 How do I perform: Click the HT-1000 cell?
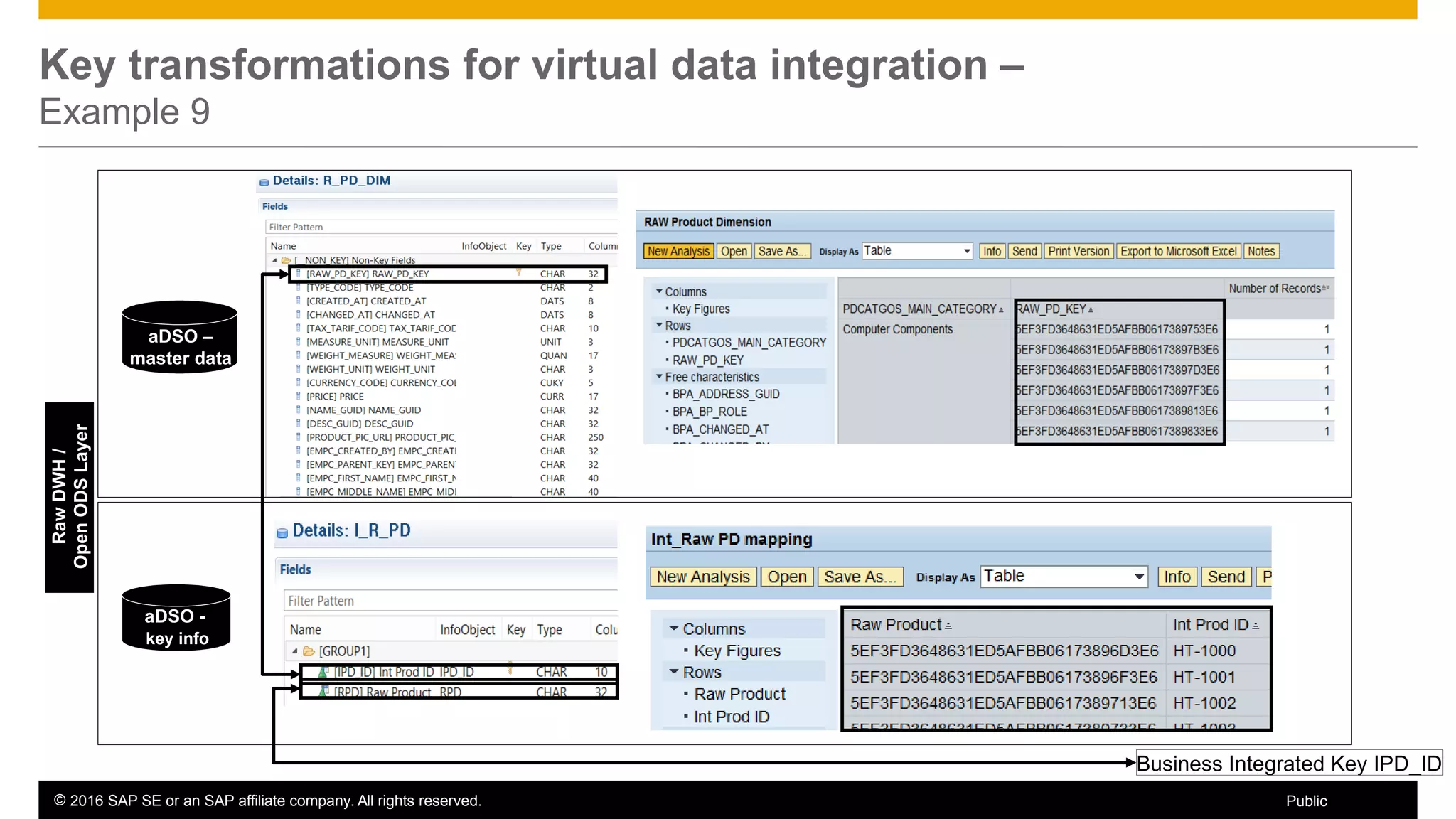(x=1204, y=651)
